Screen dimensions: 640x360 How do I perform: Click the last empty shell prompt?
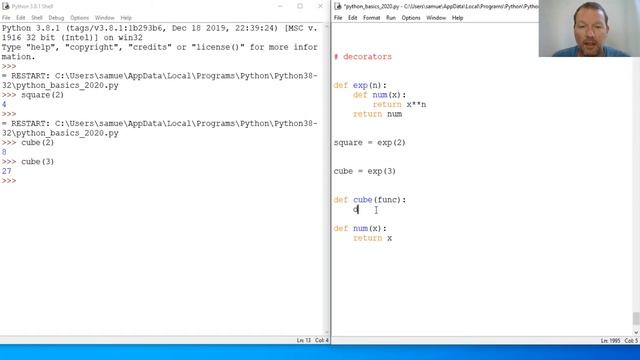9,181
